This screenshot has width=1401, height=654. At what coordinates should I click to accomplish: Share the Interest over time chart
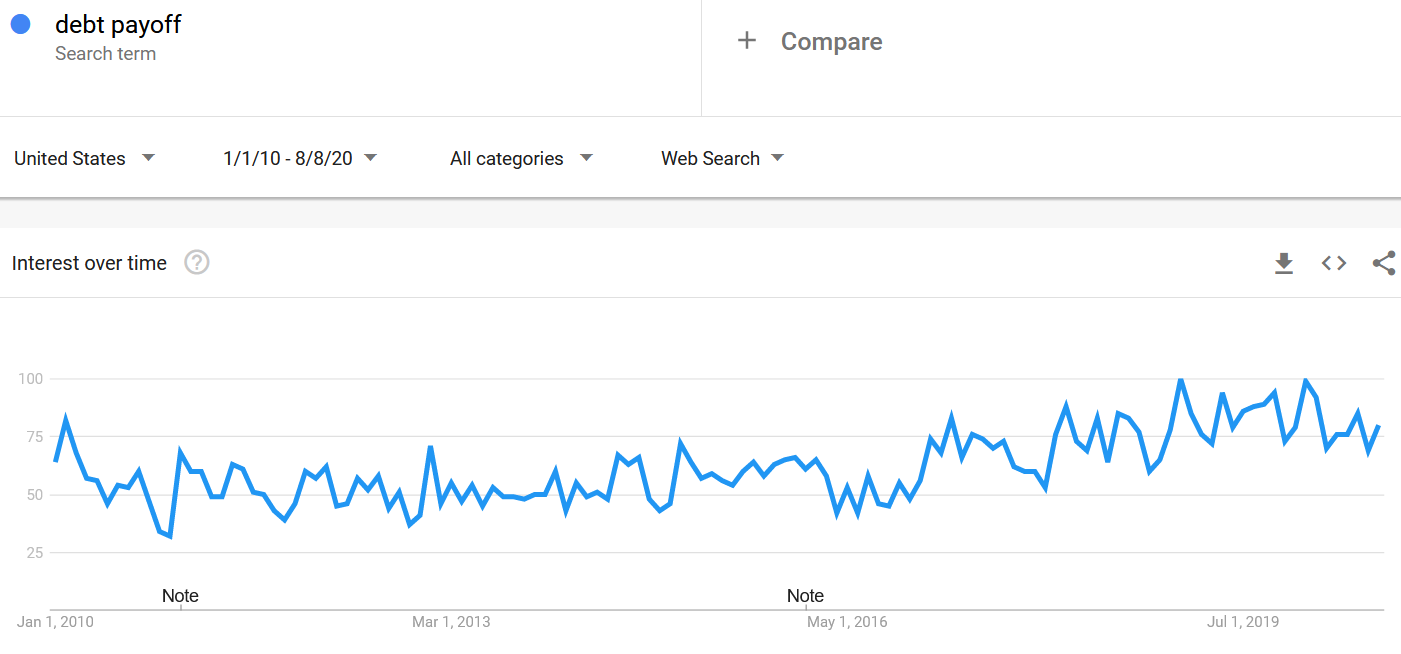tap(1384, 263)
